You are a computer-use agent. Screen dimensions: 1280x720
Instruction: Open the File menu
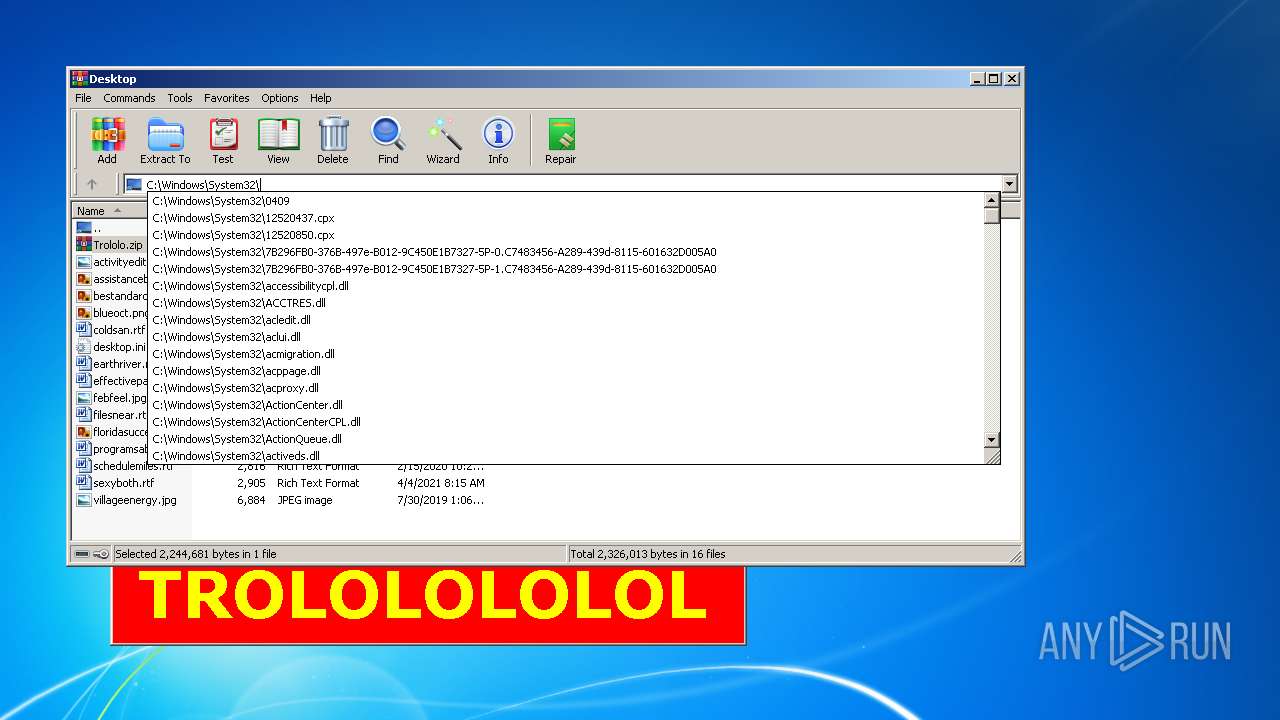pyautogui.click(x=83, y=98)
